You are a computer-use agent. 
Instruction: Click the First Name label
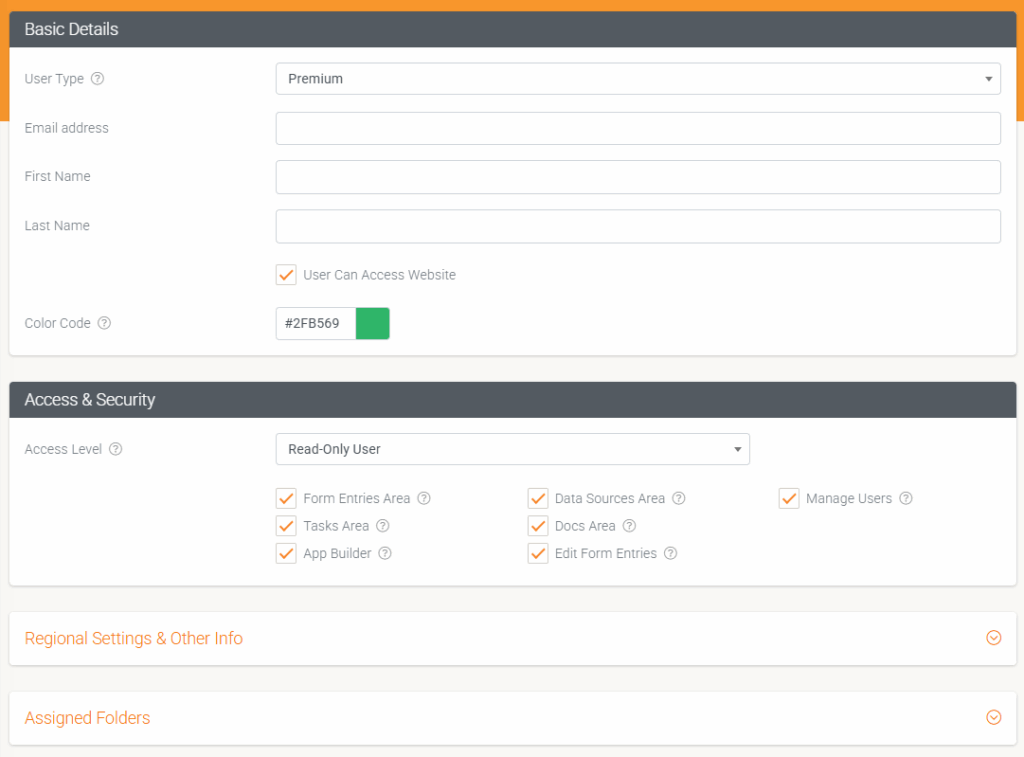[57, 176]
